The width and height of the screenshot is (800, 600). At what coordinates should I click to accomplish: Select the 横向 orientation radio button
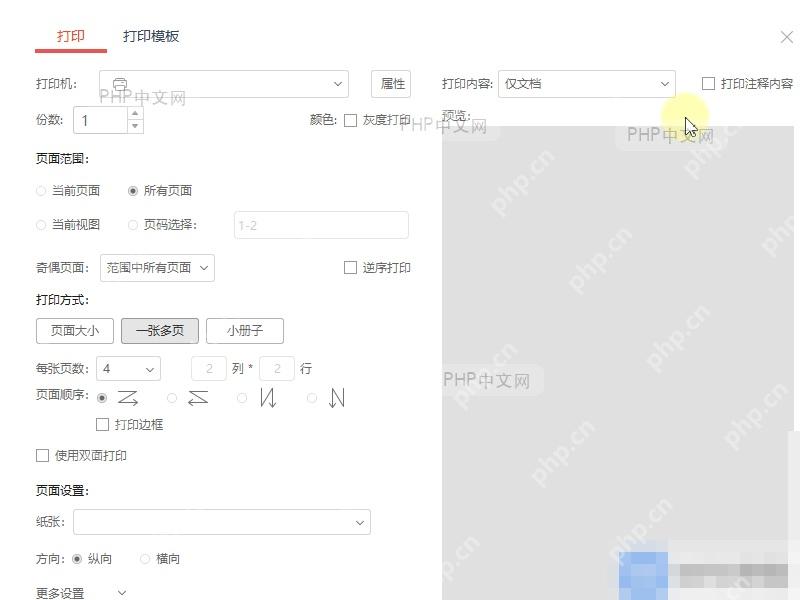click(x=145, y=559)
